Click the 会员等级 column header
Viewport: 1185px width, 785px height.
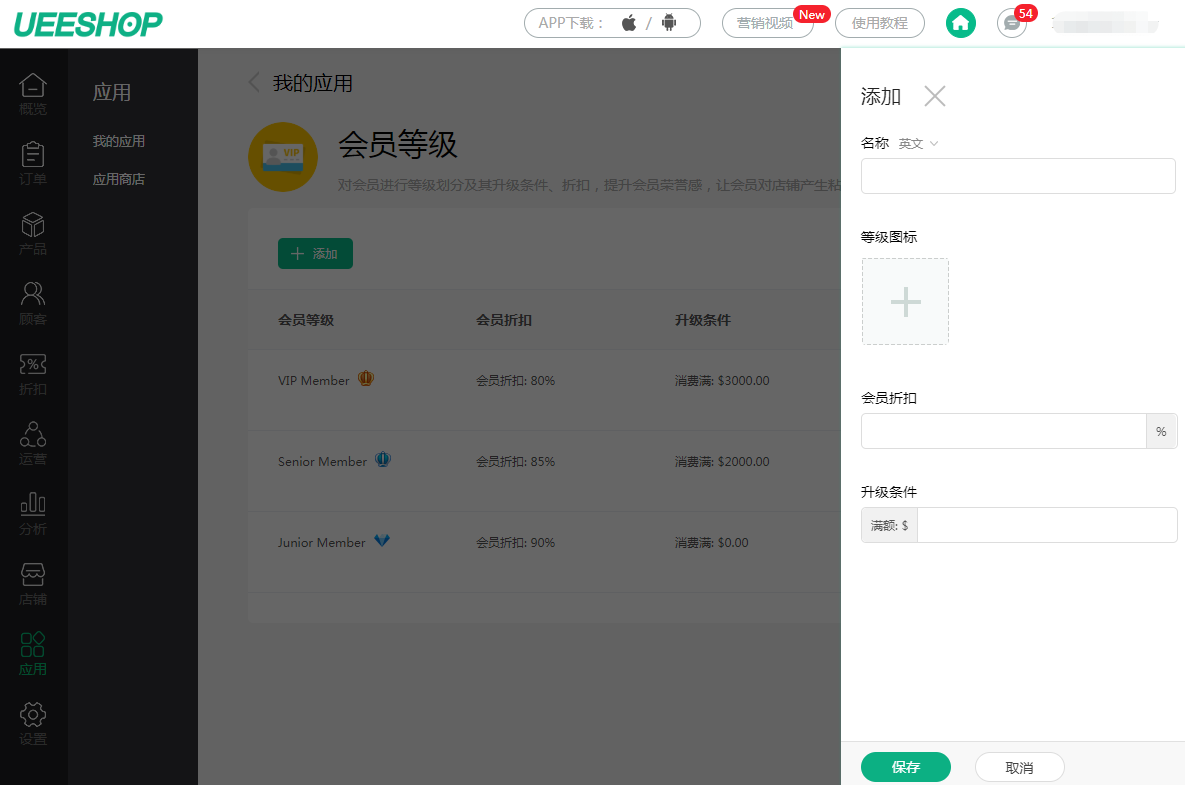tap(306, 320)
